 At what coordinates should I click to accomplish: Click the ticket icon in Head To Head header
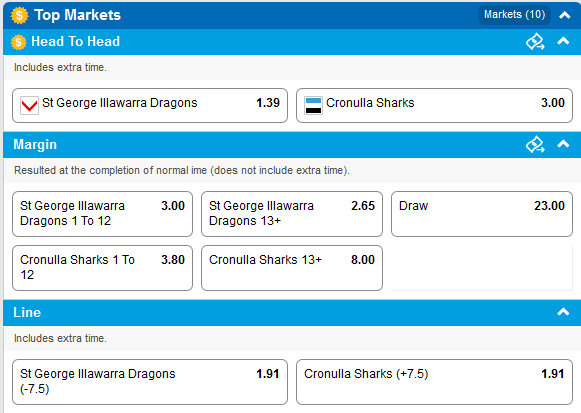pyautogui.click(x=535, y=41)
